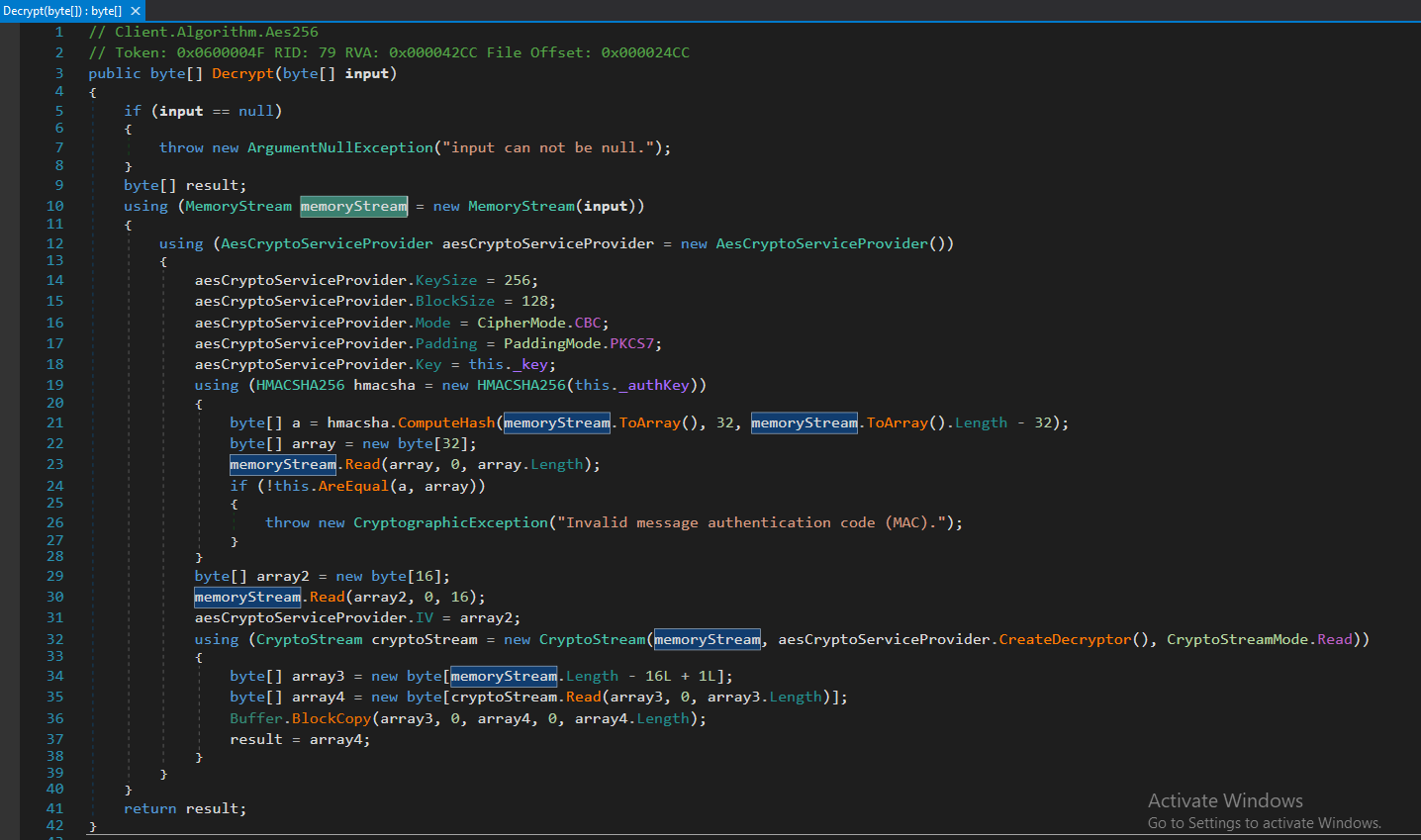The image size is (1421, 840).
Task: Click Go to Settings to activate Windows text
Action: coord(1265,822)
